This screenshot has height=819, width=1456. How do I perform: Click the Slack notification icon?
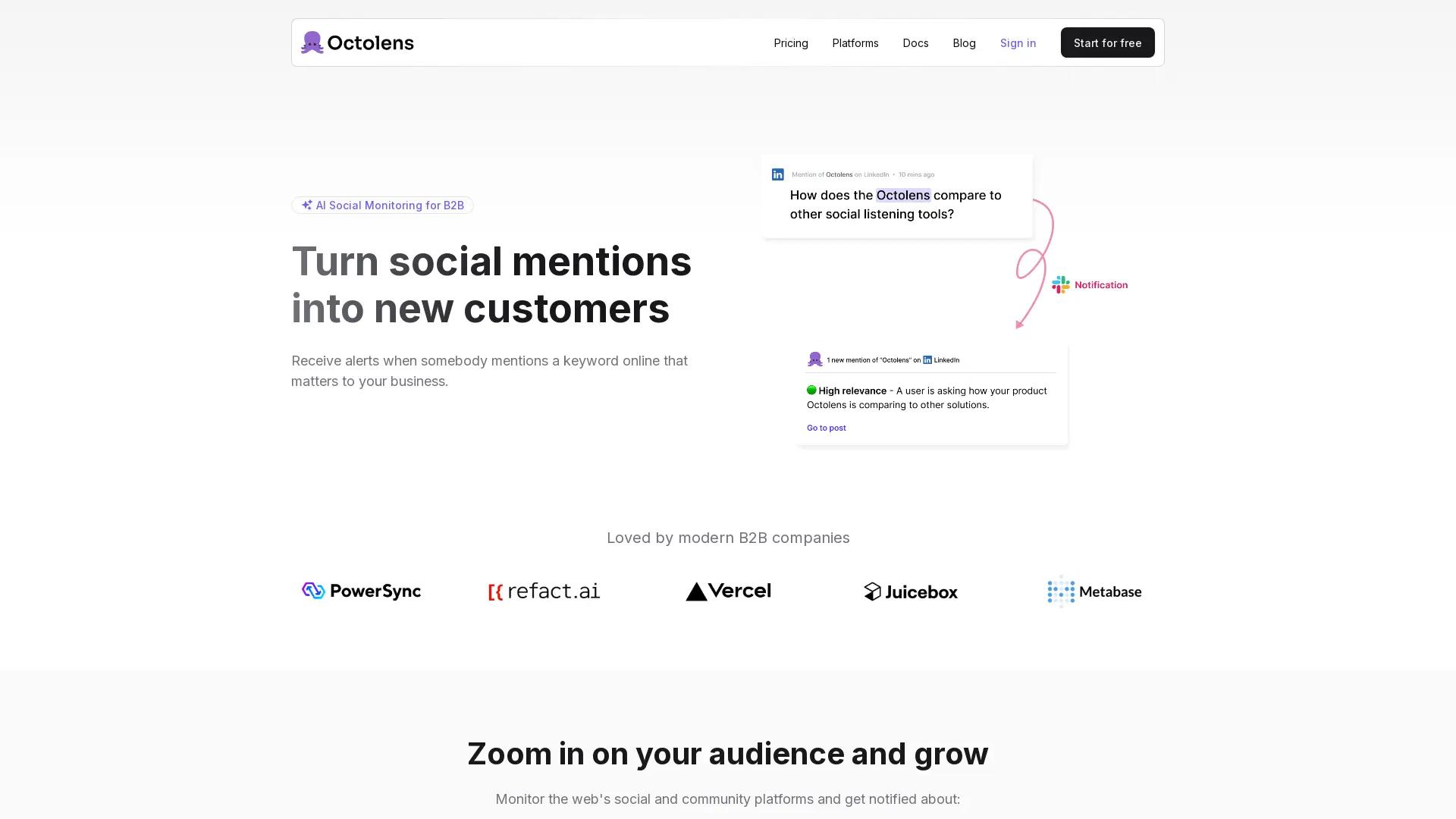1060,284
